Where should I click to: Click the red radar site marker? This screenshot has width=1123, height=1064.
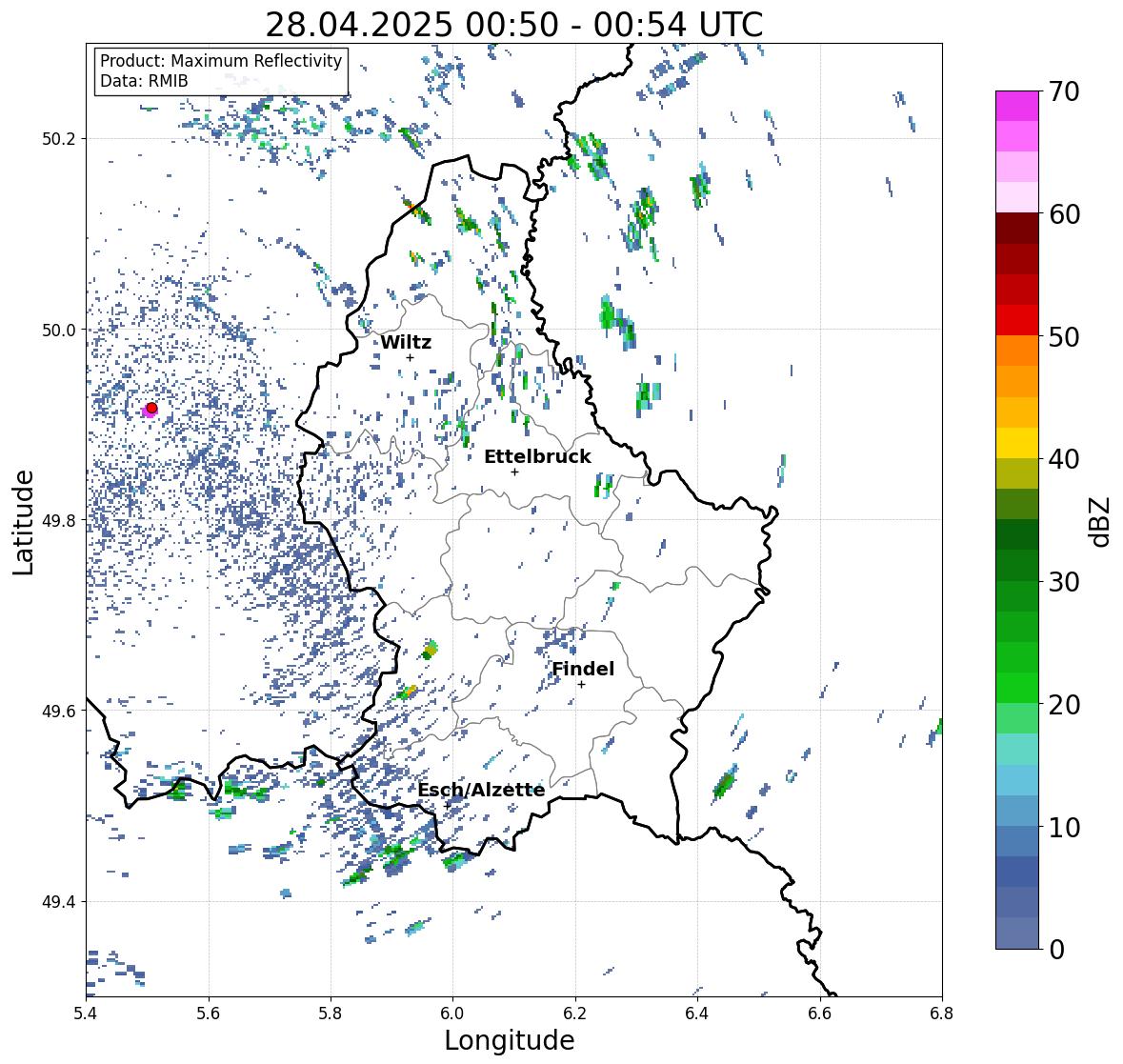(151, 408)
